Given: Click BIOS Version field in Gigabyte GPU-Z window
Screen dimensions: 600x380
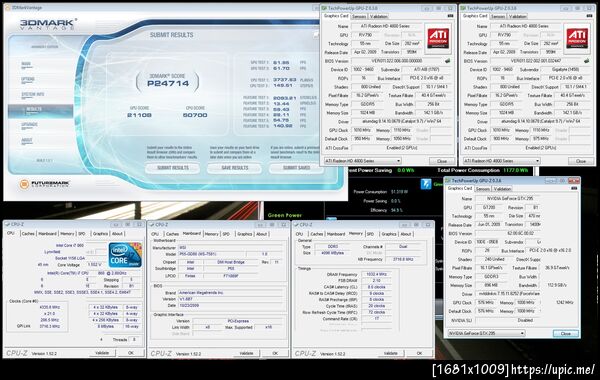Looking at the screenshot, I should click(x=536, y=61).
